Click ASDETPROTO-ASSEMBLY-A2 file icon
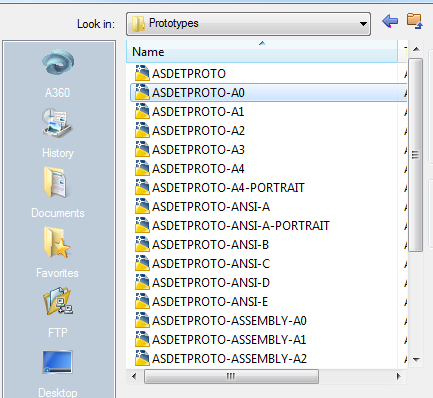 click(x=142, y=358)
